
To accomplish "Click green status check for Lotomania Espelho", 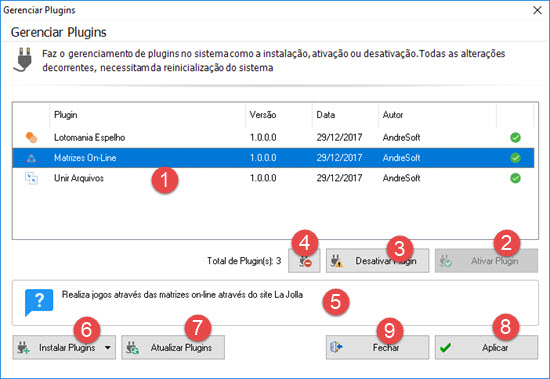I will point(515,137).
